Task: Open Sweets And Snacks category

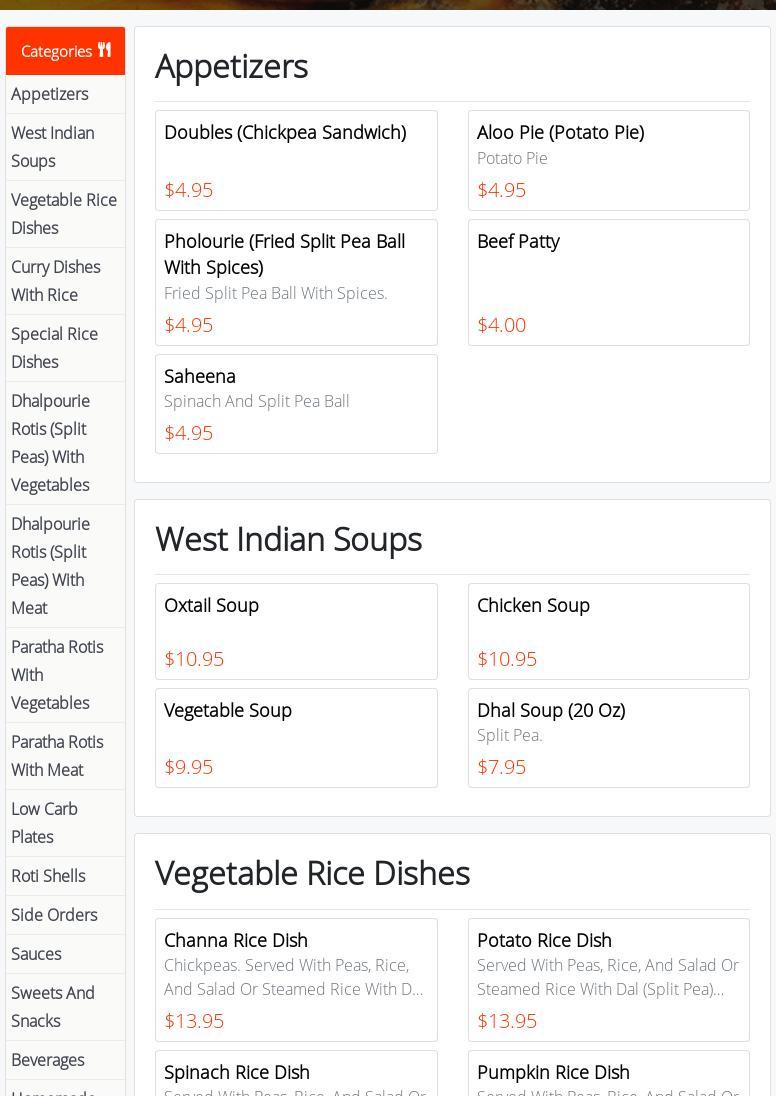Action: pyautogui.click(x=53, y=1007)
